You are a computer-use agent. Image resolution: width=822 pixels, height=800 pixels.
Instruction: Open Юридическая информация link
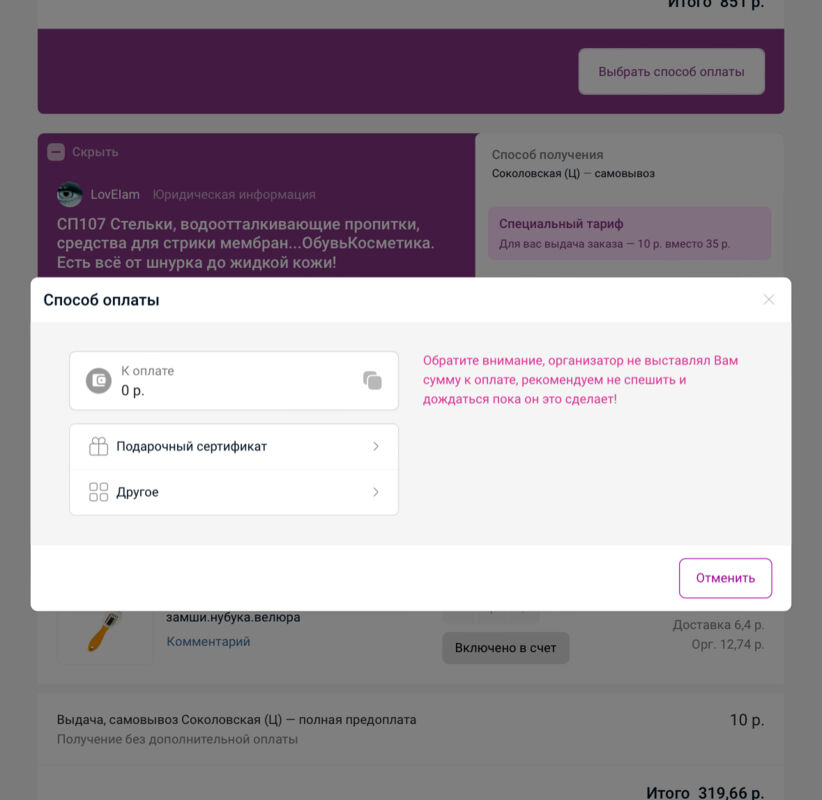(x=234, y=194)
